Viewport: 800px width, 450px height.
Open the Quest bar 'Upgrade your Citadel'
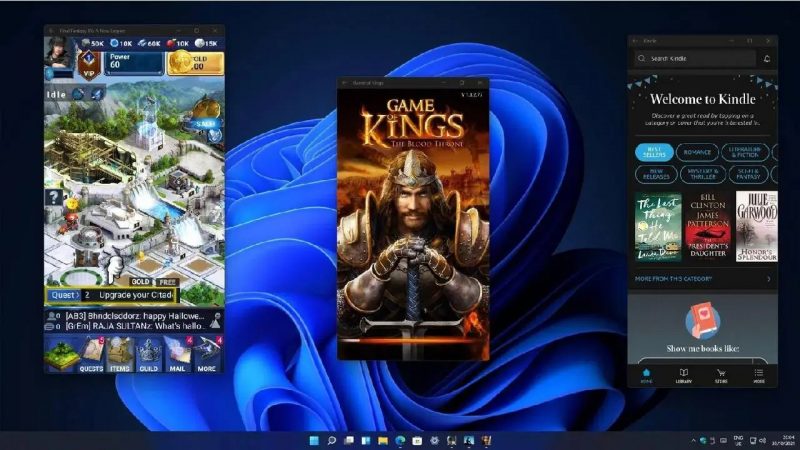point(111,295)
